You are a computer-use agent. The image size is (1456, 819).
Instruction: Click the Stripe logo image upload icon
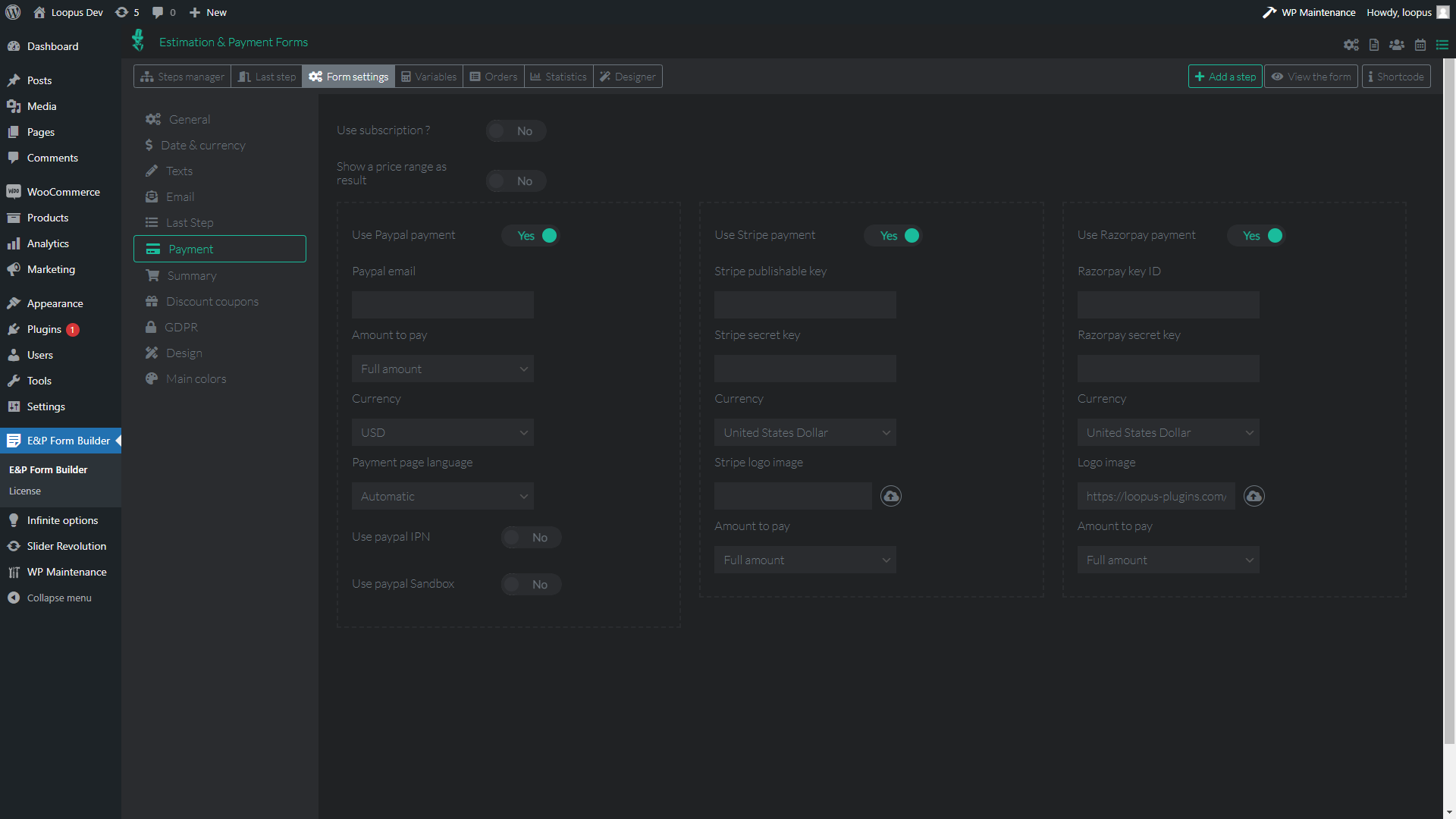(891, 496)
